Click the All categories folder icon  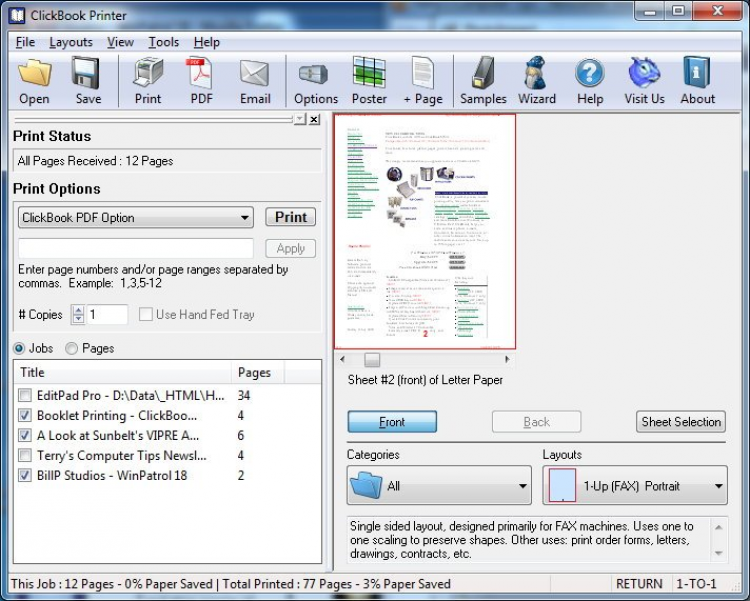click(366, 485)
